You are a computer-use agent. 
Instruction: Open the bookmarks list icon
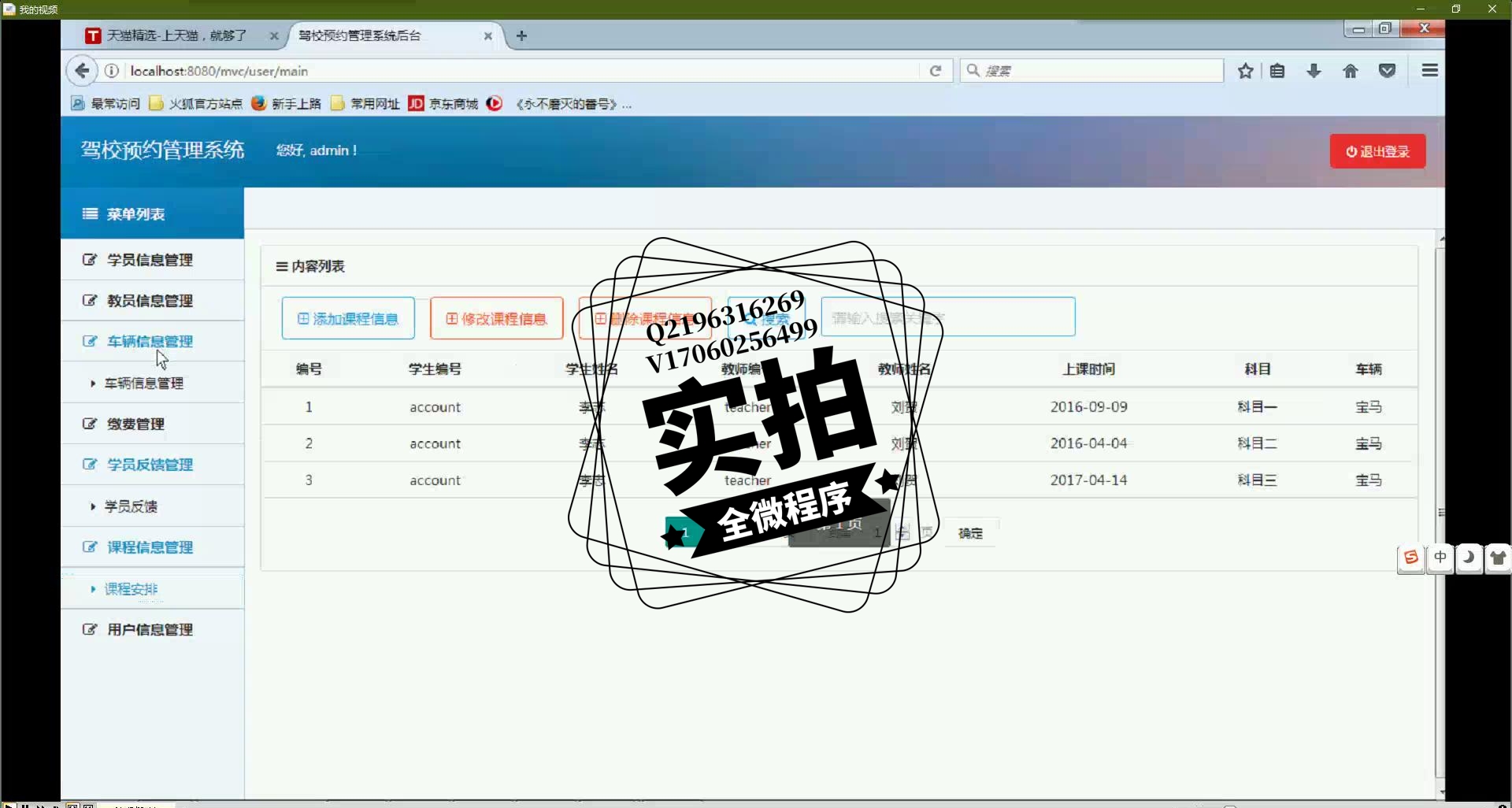[x=1277, y=71]
